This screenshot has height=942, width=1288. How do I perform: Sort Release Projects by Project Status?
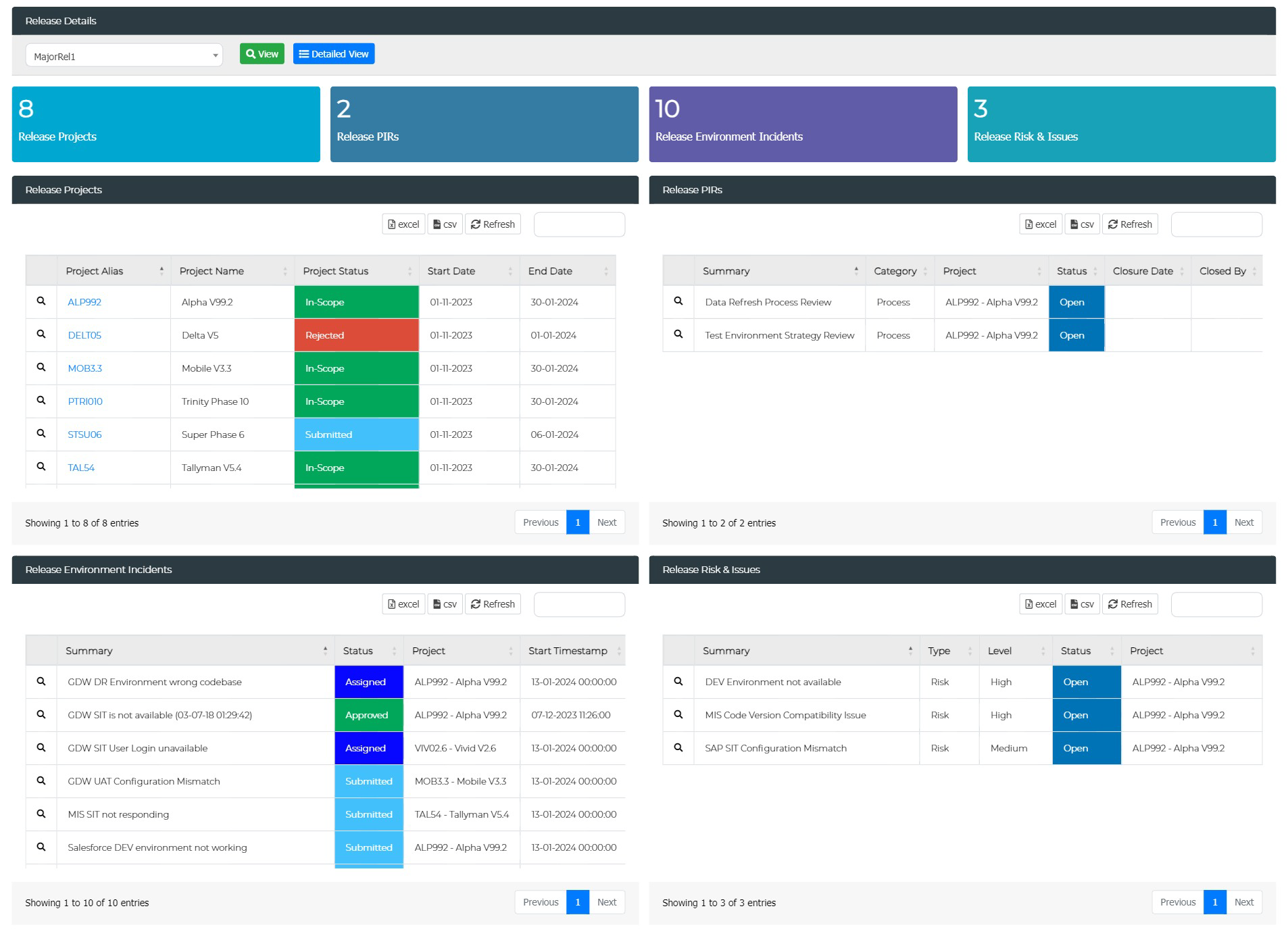[x=357, y=271]
